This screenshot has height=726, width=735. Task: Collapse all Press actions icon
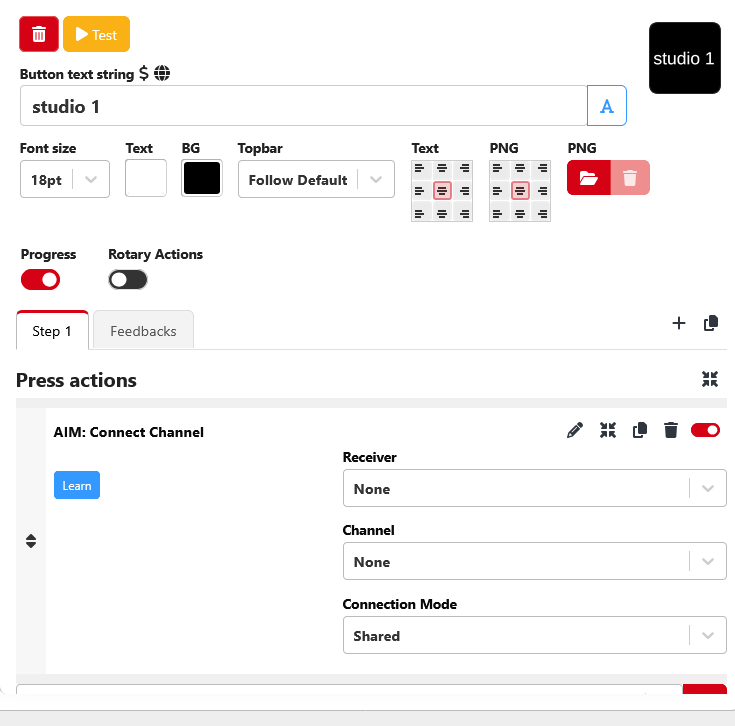710,379
